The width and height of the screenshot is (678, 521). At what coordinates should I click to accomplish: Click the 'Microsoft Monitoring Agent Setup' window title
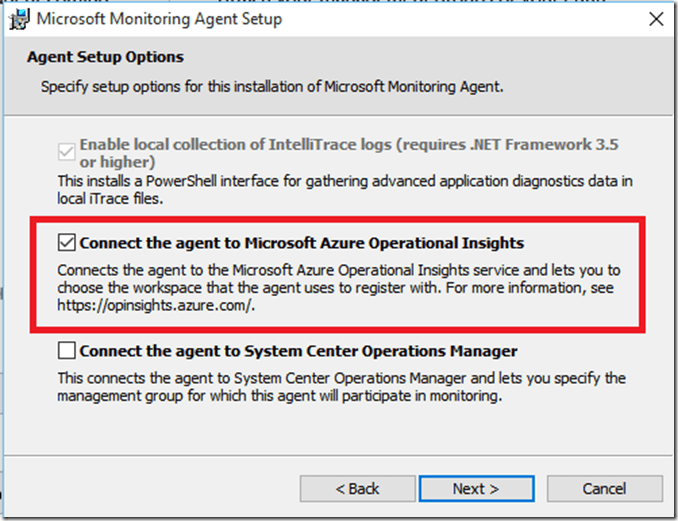160,19
